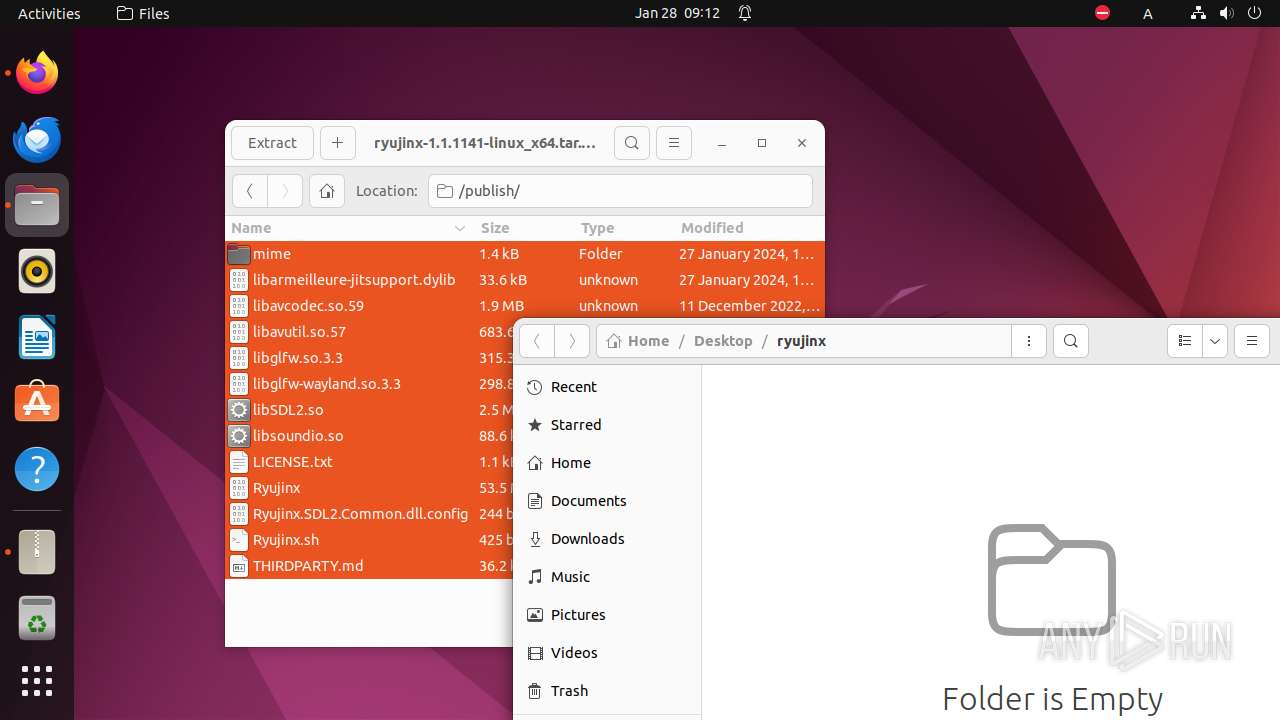Sort archive list by Name column
The image size is (1280, 720).
tap(349, 228)
